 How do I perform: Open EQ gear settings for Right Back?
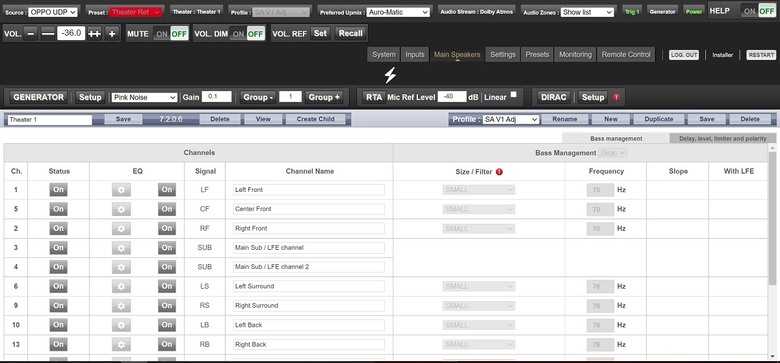click(x=121, y=345)
